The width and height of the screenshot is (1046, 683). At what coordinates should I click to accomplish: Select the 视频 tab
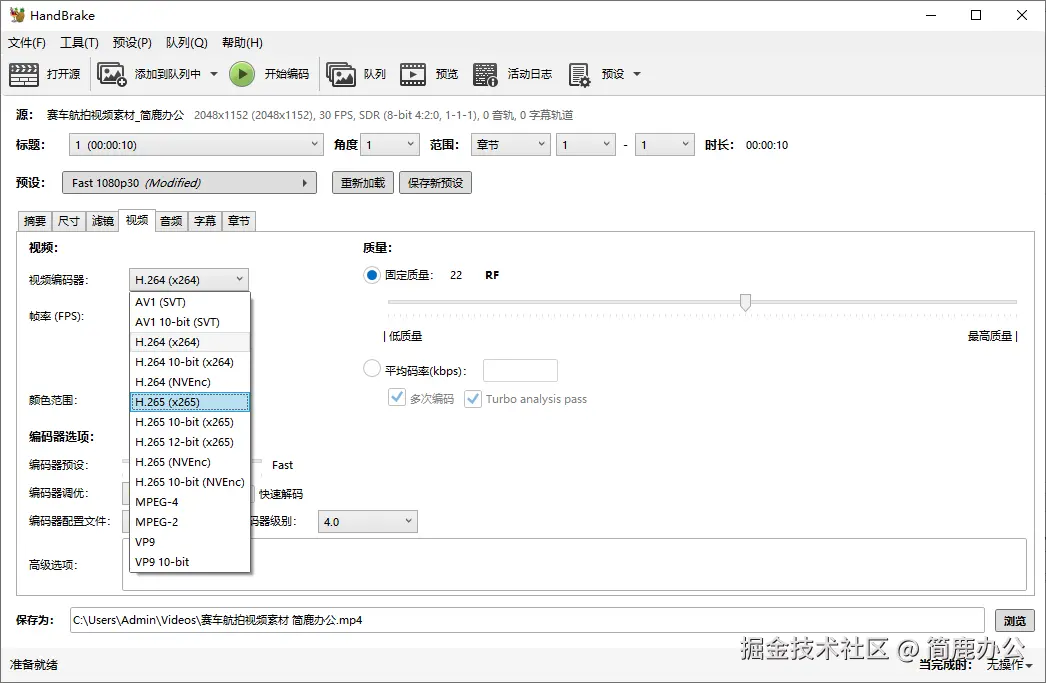[x=137, y=220]
